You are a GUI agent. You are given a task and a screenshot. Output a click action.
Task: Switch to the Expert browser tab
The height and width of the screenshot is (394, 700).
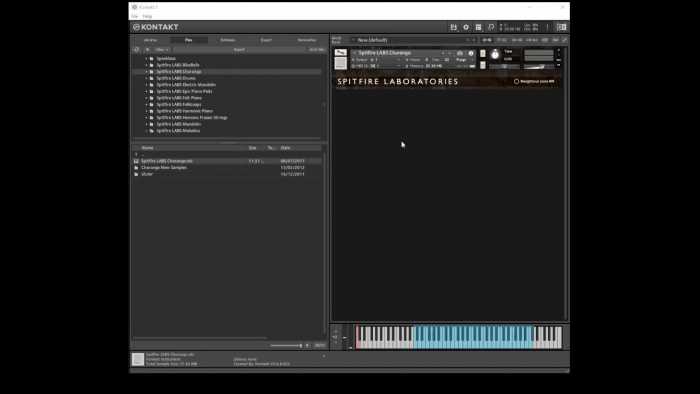pyautogui.click(x=266, y=40)
